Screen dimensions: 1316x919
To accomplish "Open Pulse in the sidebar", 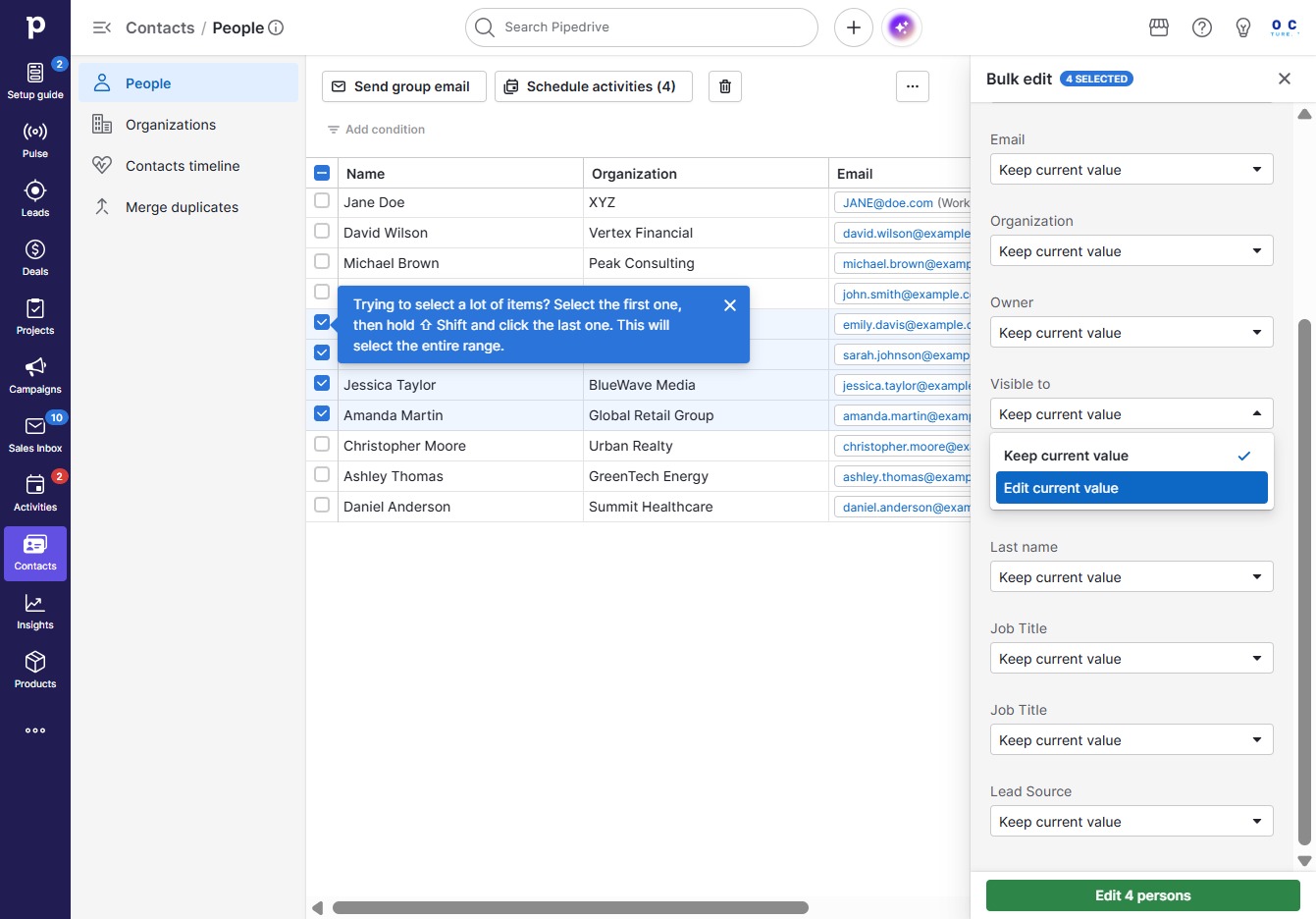I will (x=35, y=139).
